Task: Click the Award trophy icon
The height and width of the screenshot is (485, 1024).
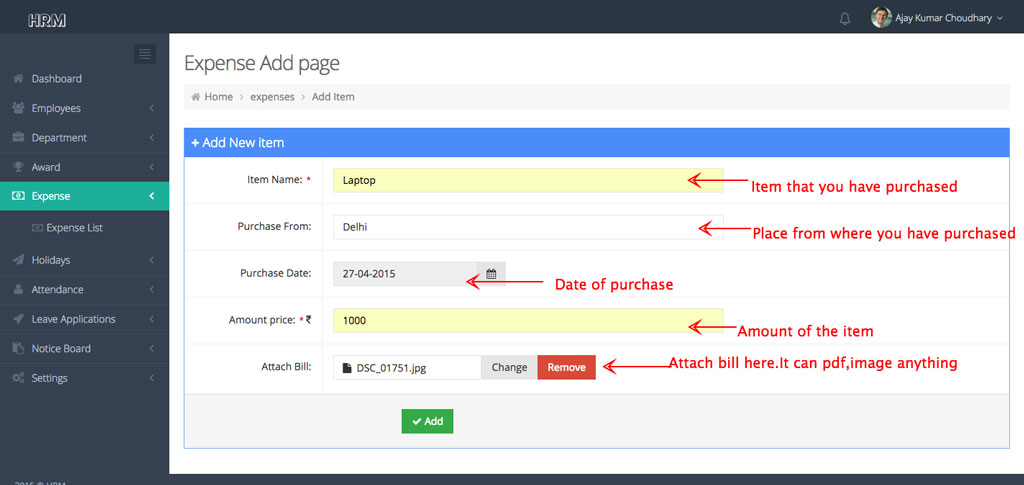Action: (x=18, y=167)
